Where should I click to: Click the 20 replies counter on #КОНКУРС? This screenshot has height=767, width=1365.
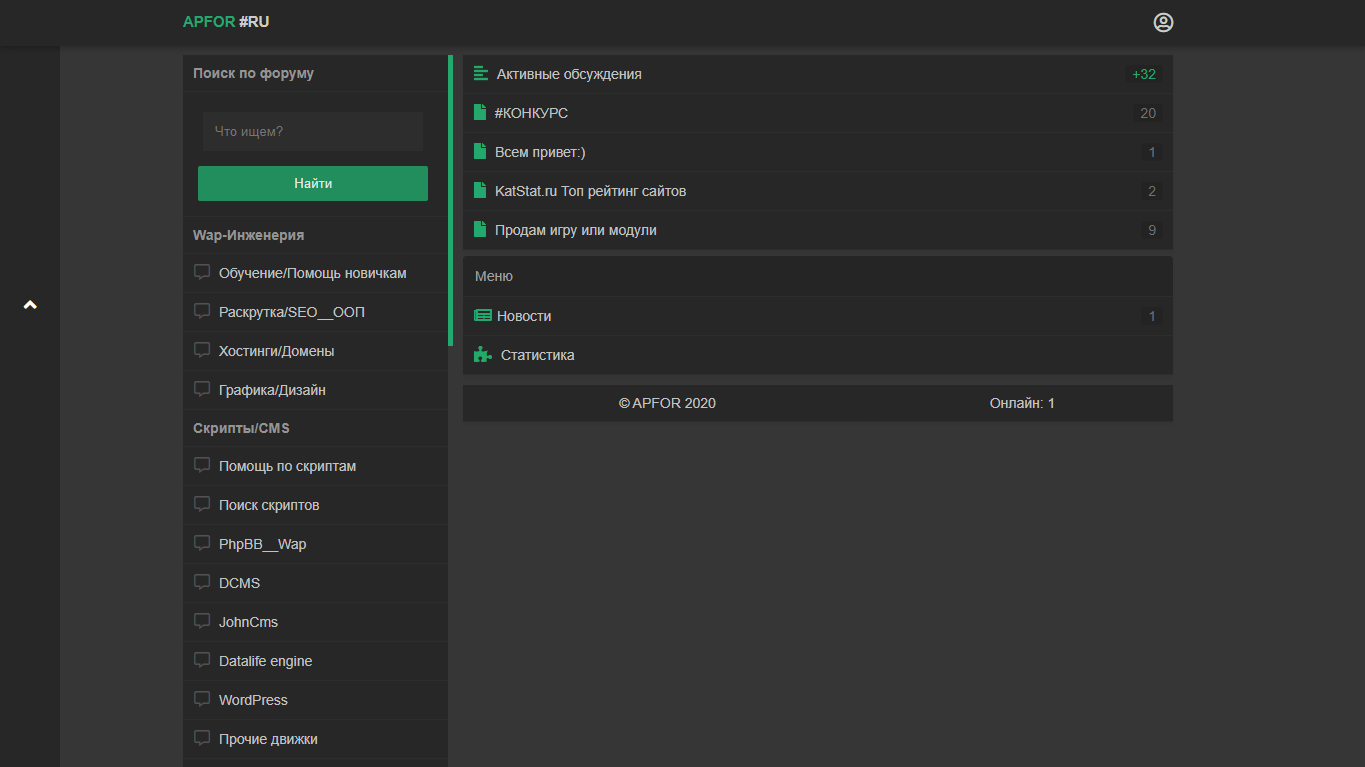pos(1148,113)
